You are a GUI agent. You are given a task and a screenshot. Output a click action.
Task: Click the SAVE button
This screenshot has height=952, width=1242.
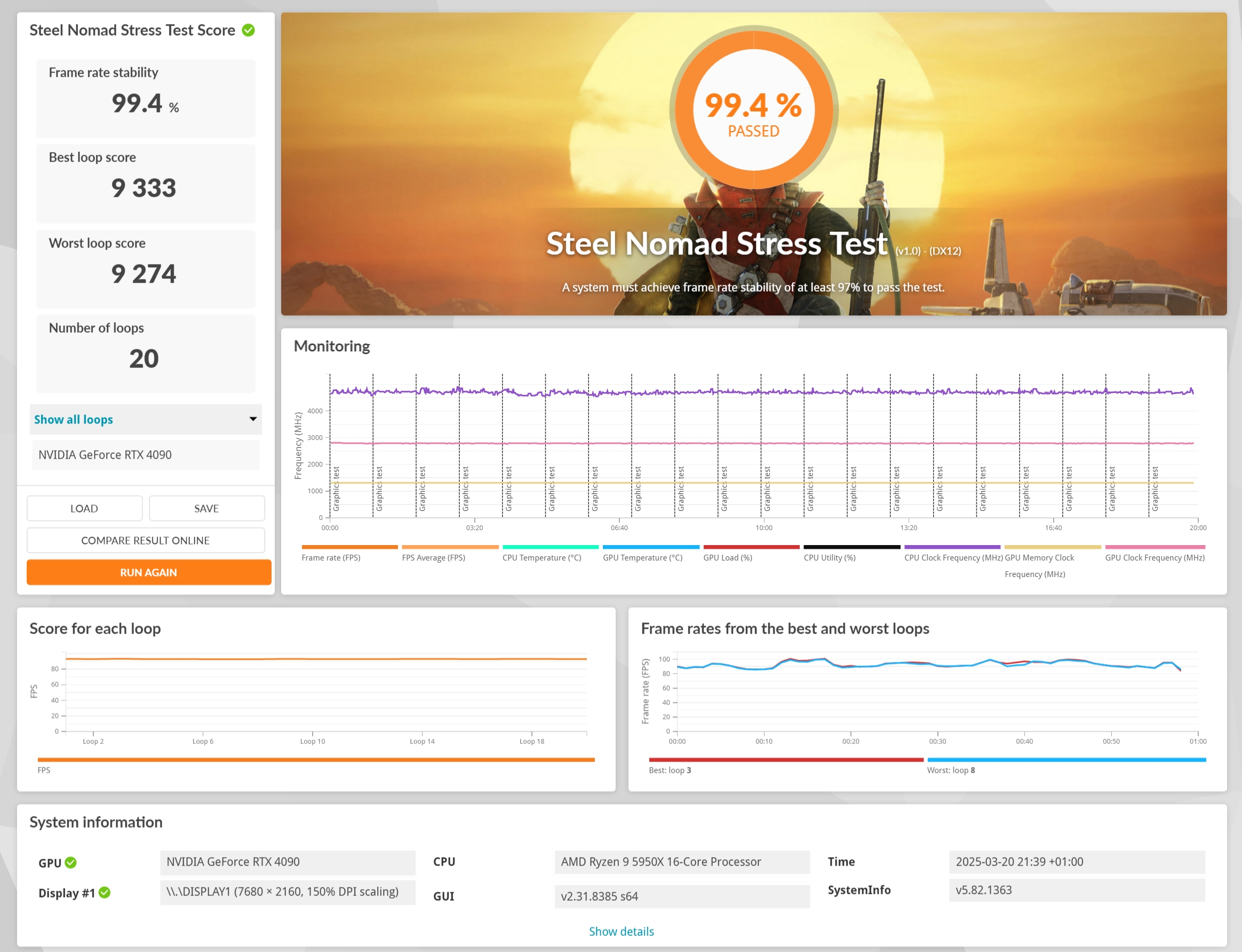click(x=206, y=508)
